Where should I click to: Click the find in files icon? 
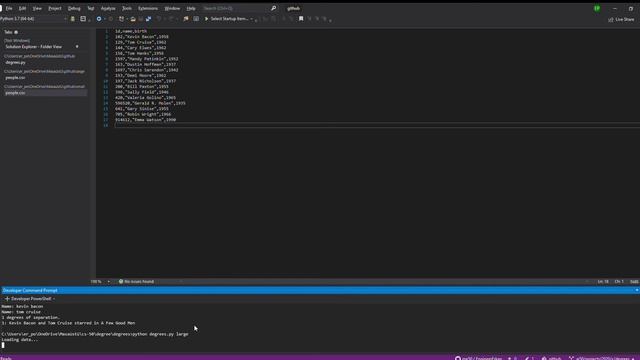[x=186, y=19]
